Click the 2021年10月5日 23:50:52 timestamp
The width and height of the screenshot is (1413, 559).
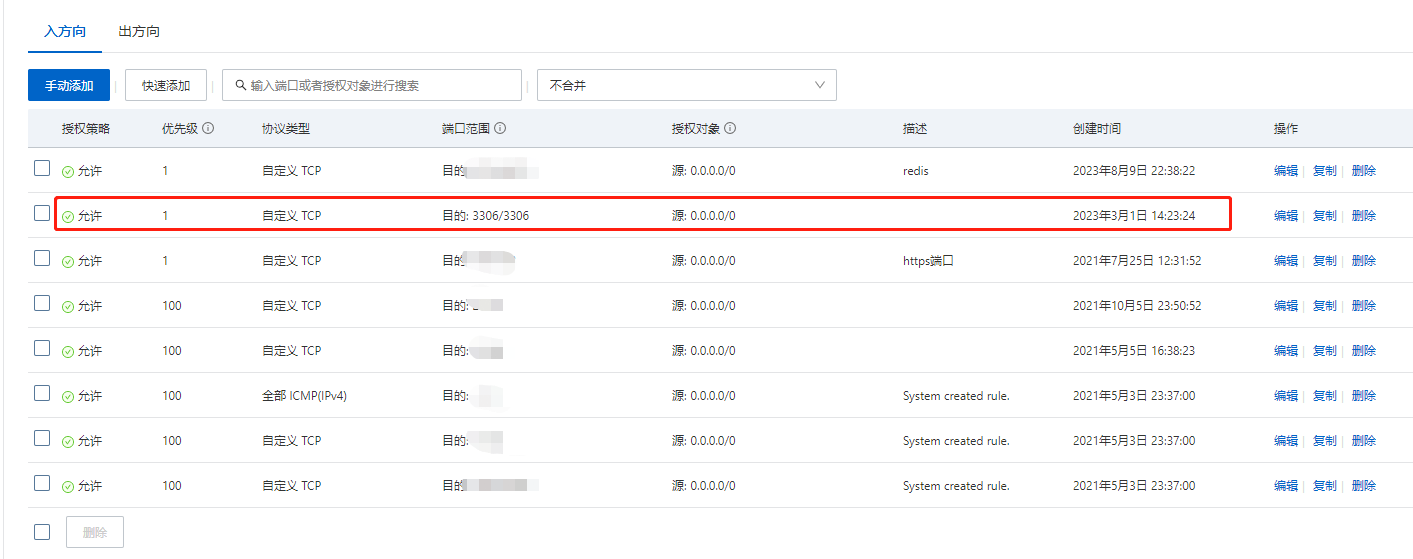click(x=1137, y=306)
